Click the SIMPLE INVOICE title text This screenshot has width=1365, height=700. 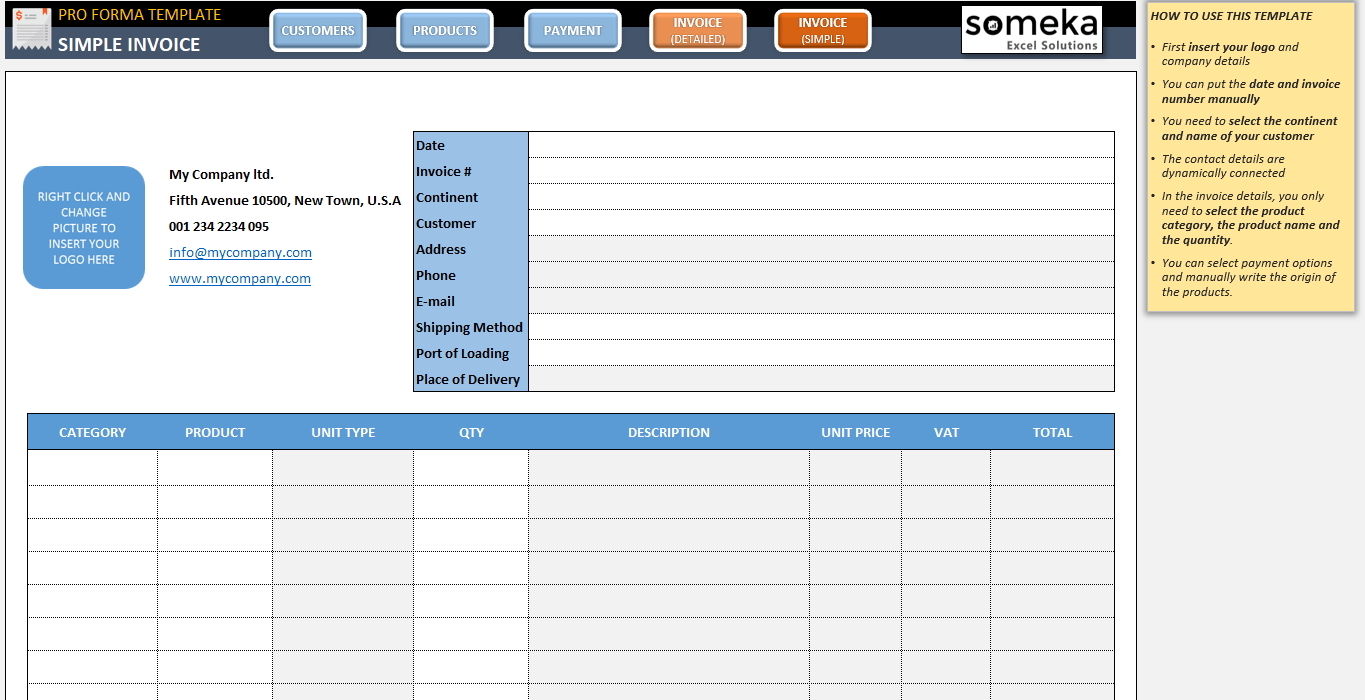click(x=129, y=44)
